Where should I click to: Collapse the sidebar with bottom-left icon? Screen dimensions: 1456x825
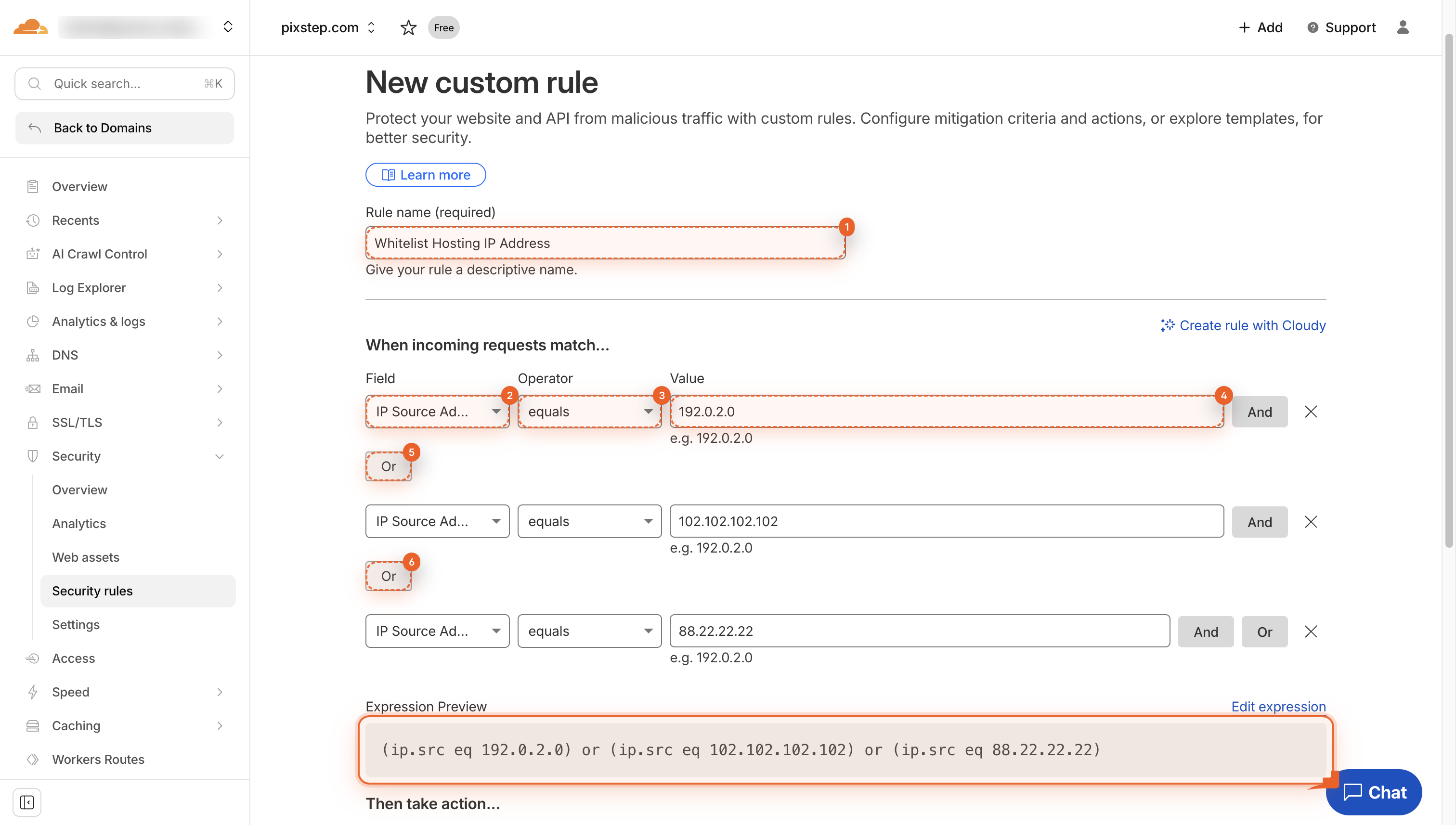[x=26, y=802]
